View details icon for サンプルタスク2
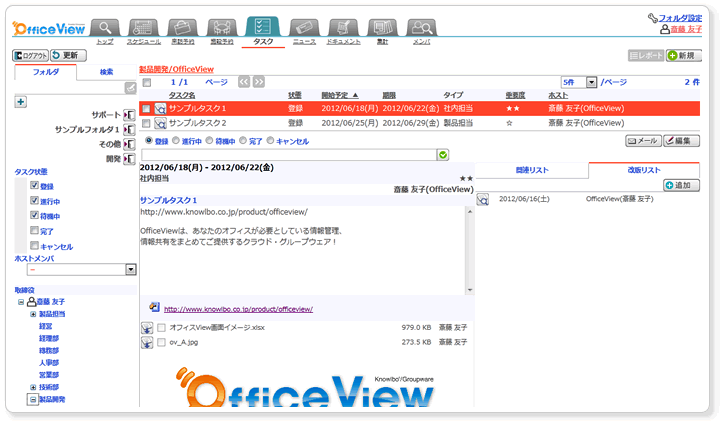This screenshot has height=424, width=720. point(160,123)
